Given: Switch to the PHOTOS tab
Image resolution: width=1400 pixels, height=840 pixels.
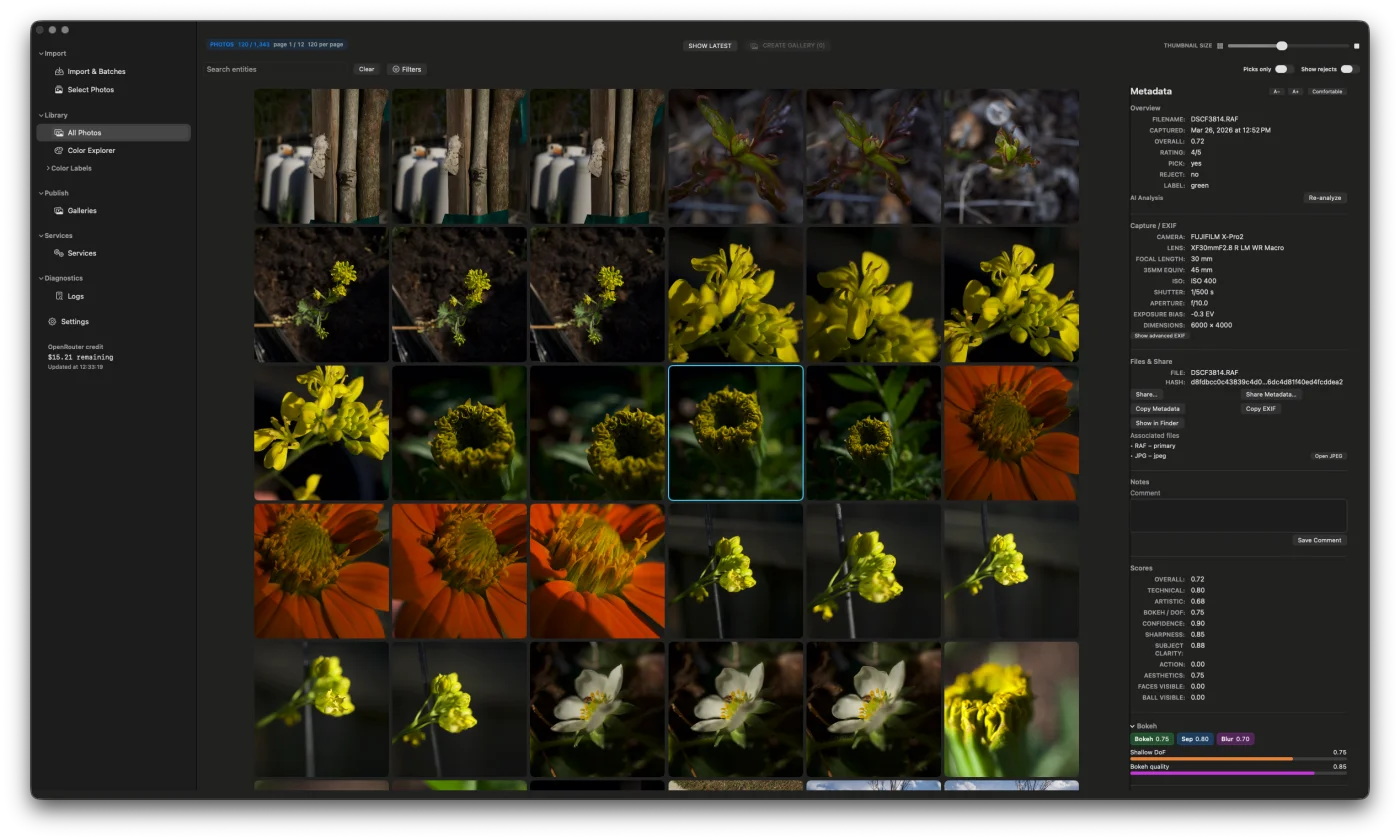Looking at the screenshot, I should (x=221, y=44).
